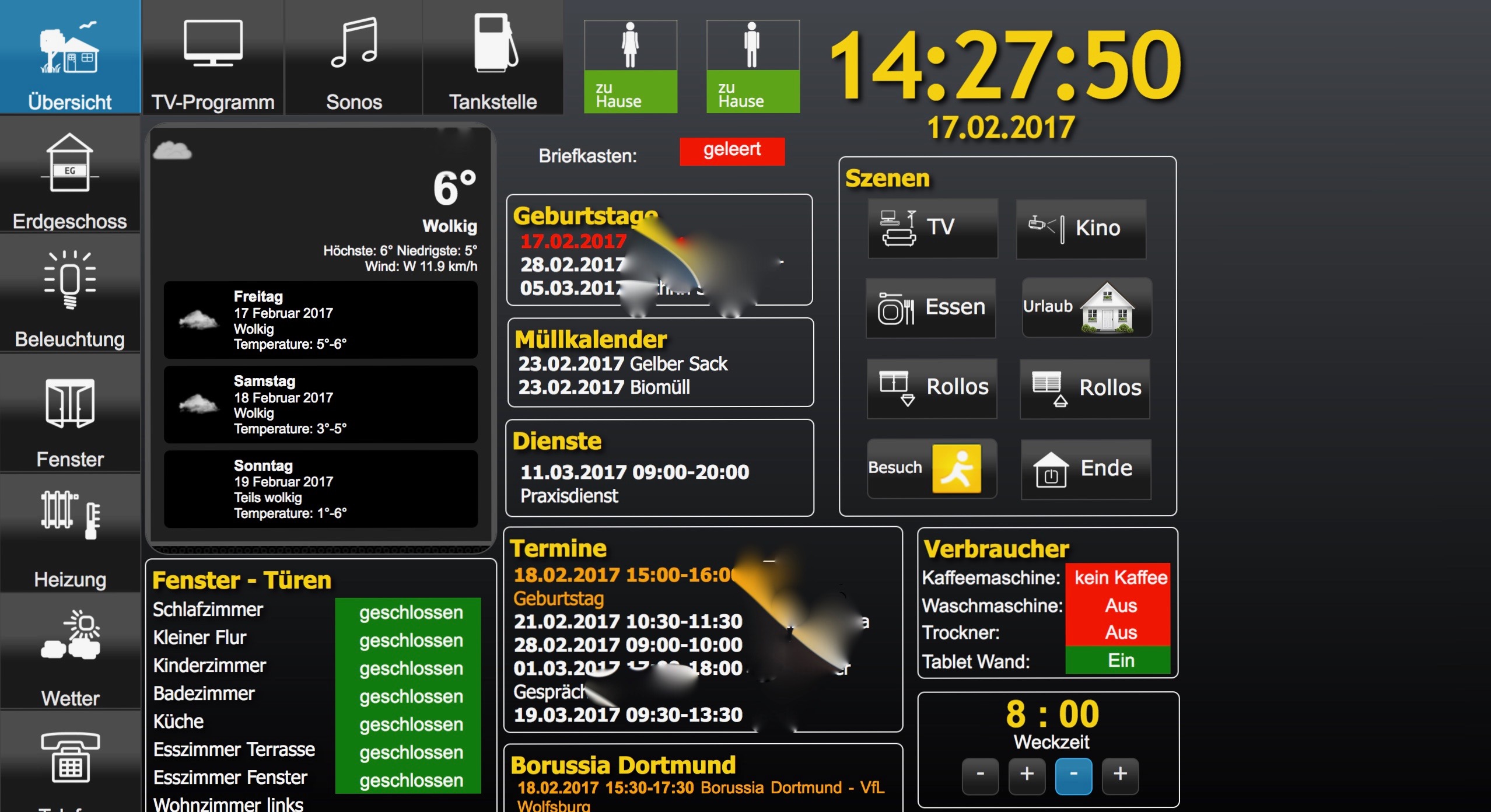The width and height of the screenshot is (1491, 812).
Task: Activate the Essen scene
Action: pos(931,308)
